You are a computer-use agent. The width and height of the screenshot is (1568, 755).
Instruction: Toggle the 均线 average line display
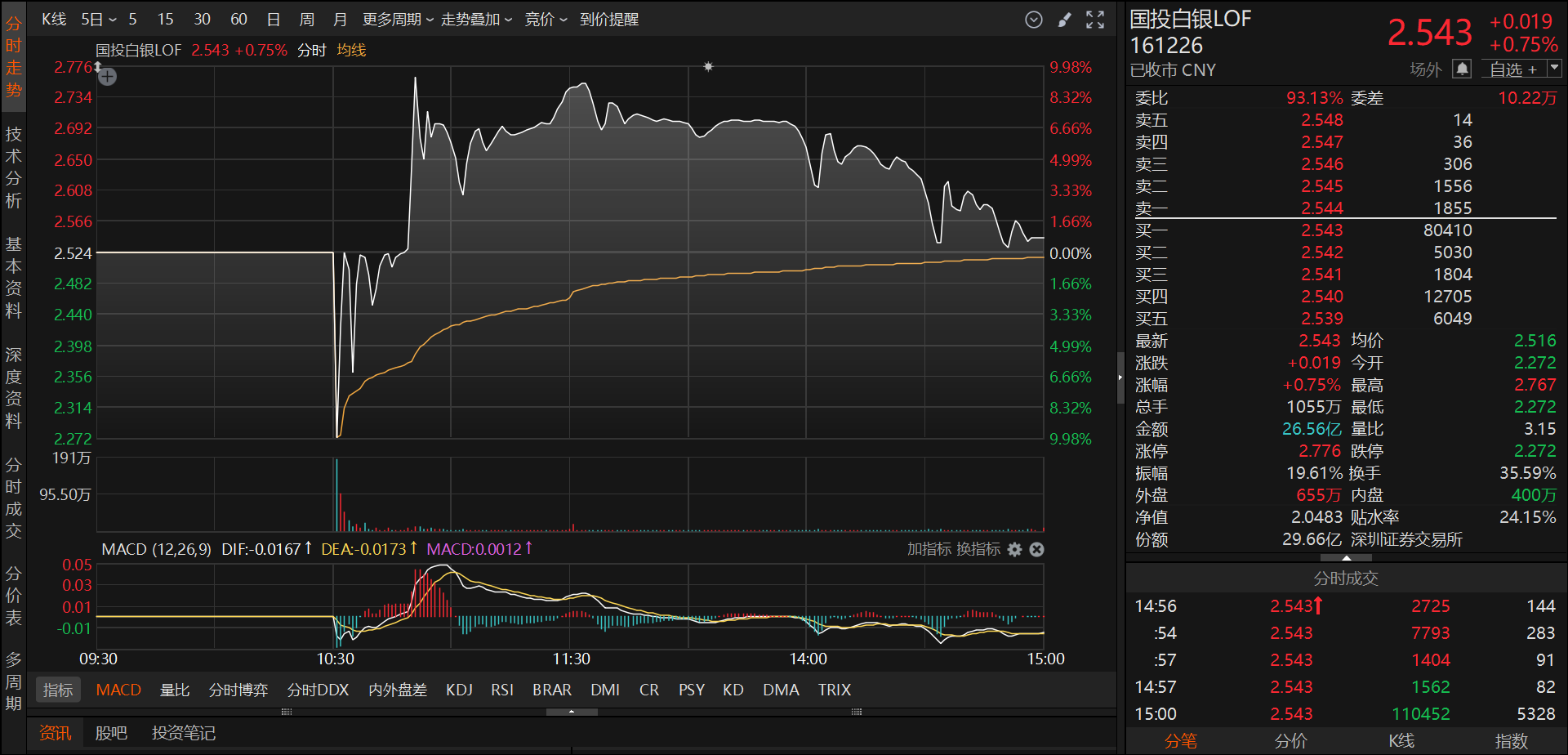[x=351, y=51]
